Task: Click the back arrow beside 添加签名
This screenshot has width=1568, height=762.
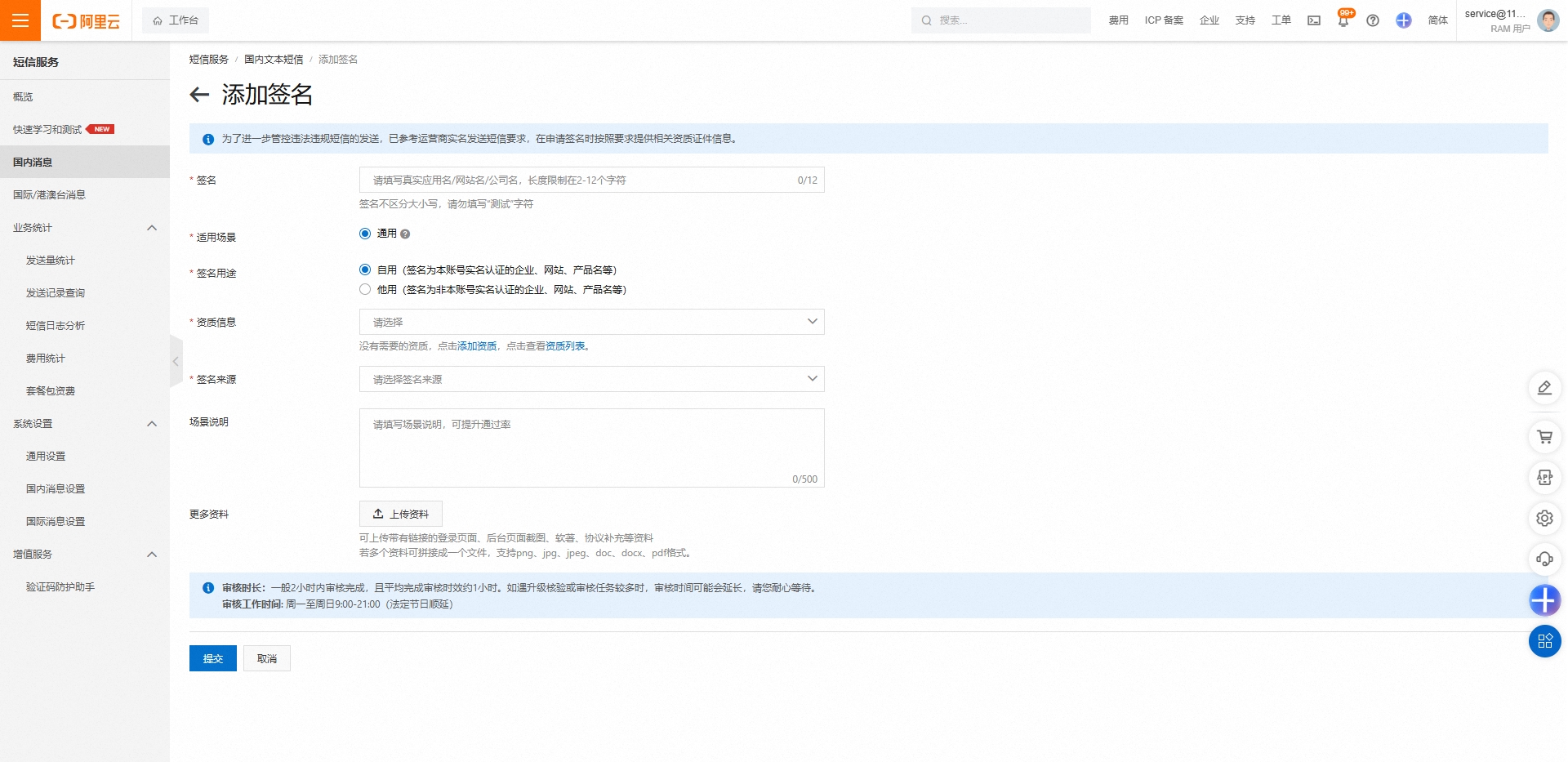Action: (199, 95)
